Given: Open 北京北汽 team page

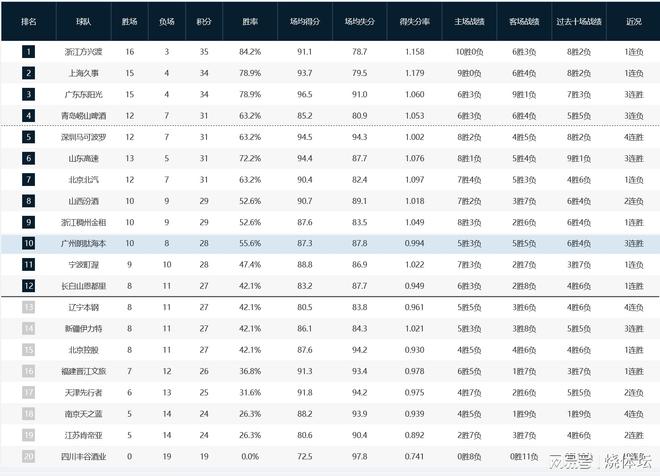Looking at the screenshot, I should pos(86,179).
